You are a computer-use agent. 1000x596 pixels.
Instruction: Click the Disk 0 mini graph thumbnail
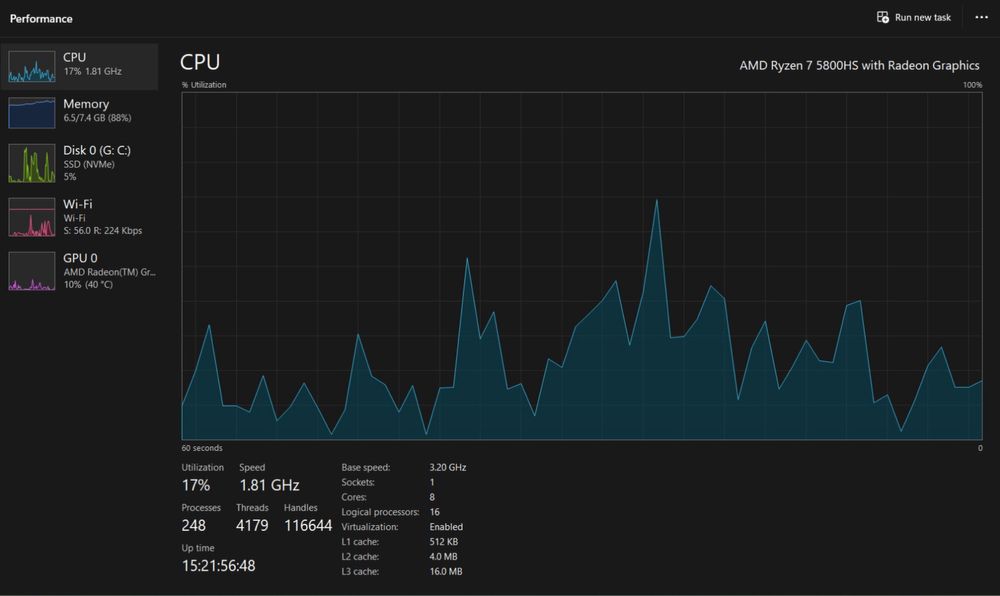[31, 163]
